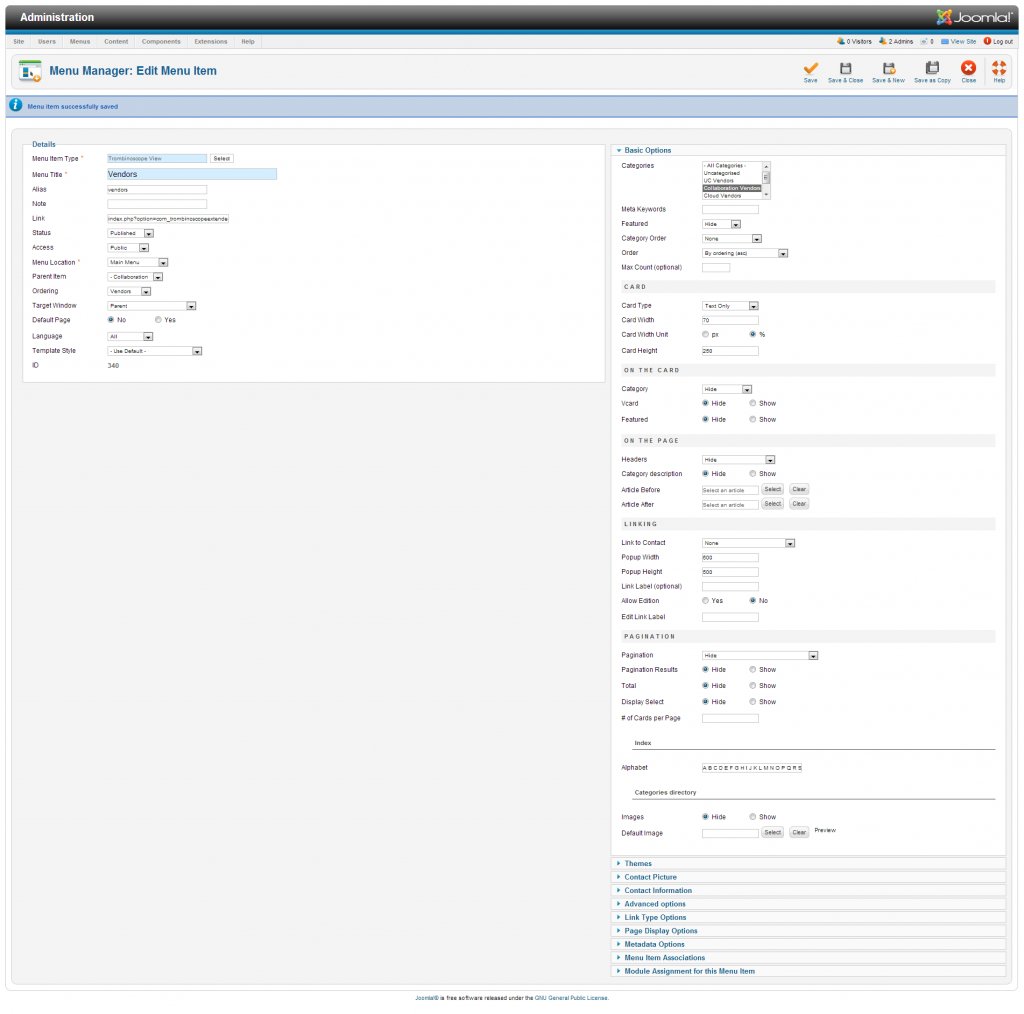Click the Save as Copy icon
The height and width of the screenshot is (1014, 1024).
[932, 69]
